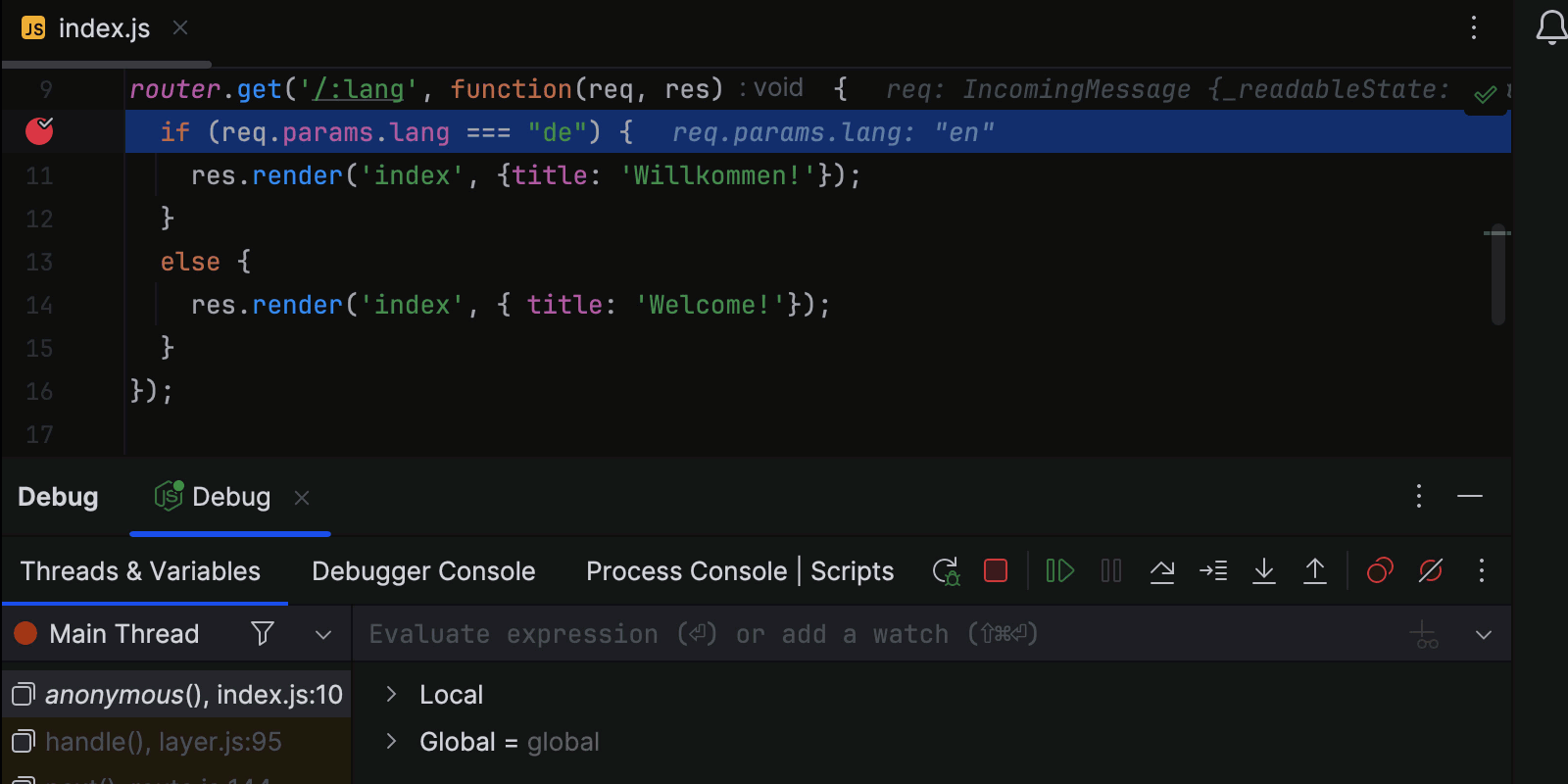This screenshot has height=784, width=1568.
Task: Click the editor vertical scrollbar
Action: 1497,274
